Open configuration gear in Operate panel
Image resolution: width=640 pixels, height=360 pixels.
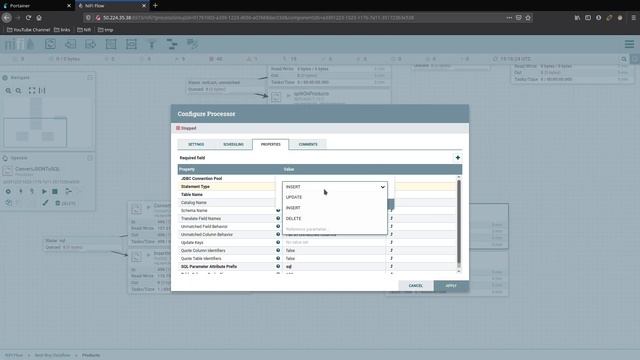tap(8, 191)
